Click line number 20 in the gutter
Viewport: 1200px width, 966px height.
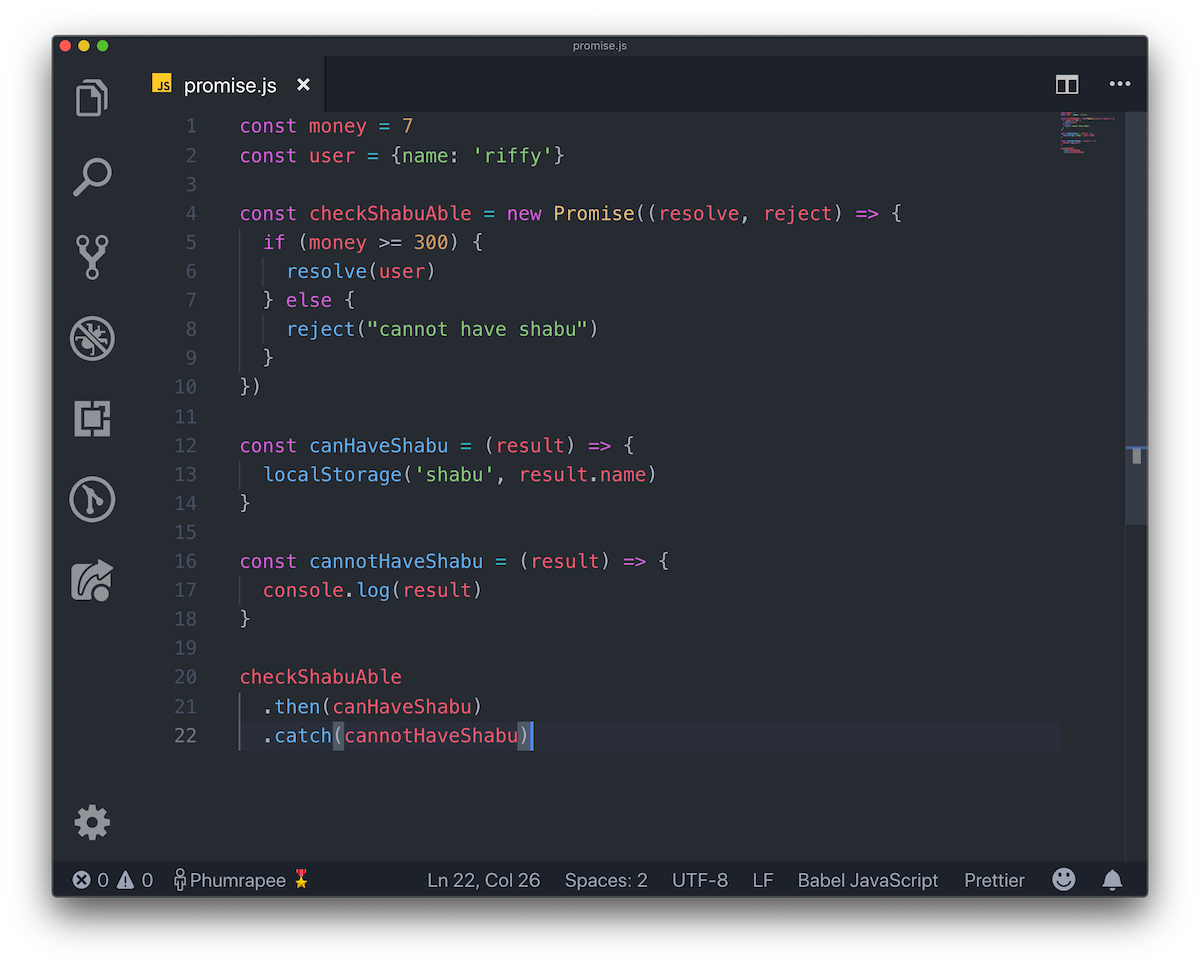coord(185,677)
